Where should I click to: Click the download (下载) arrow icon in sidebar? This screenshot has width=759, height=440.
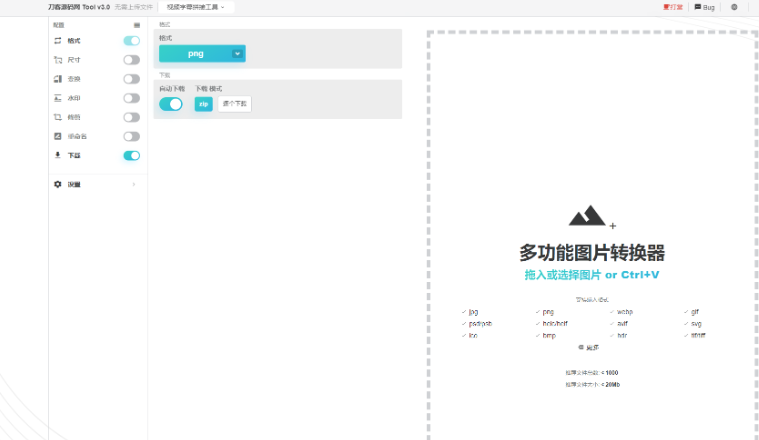click(x=58, y=155)
